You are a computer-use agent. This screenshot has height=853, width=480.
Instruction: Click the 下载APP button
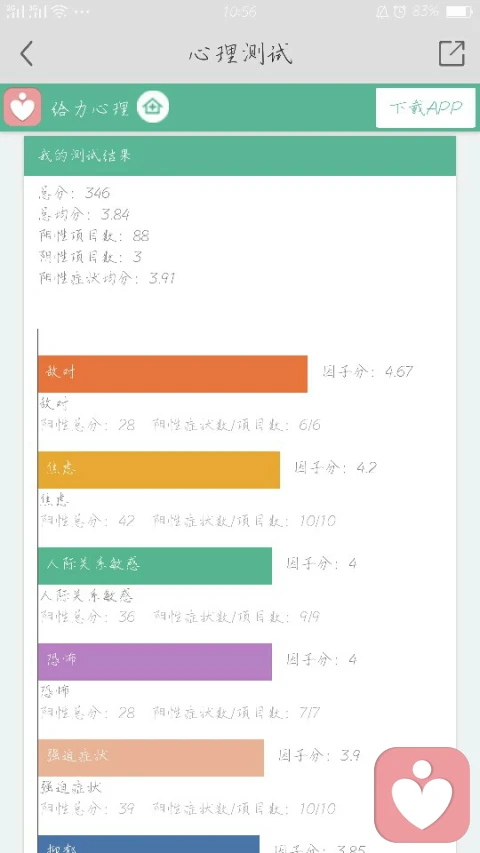pyautogui.click(x=426, y=107)
